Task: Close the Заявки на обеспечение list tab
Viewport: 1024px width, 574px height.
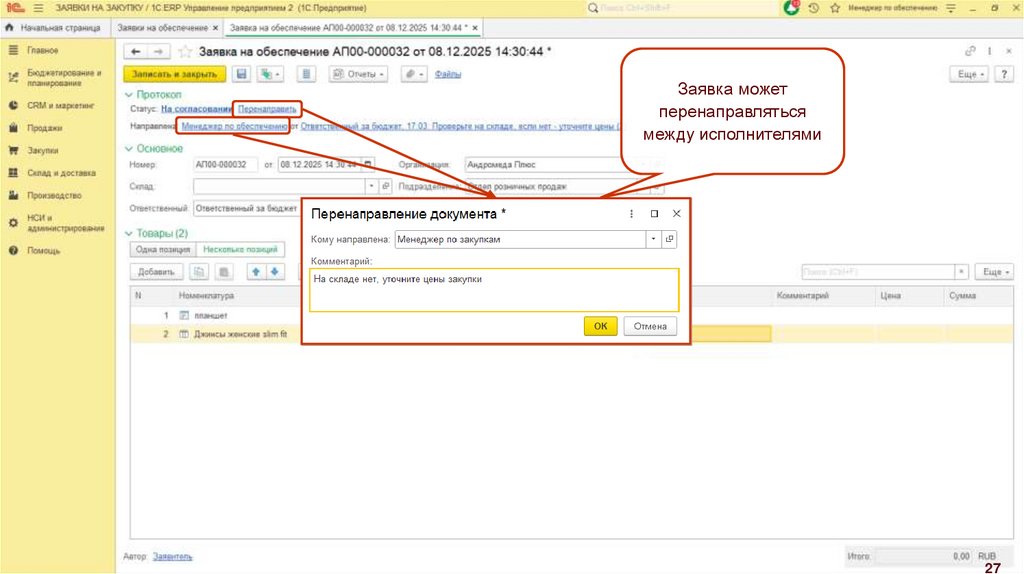Action: pyautogui.click(x=216, y=28)
